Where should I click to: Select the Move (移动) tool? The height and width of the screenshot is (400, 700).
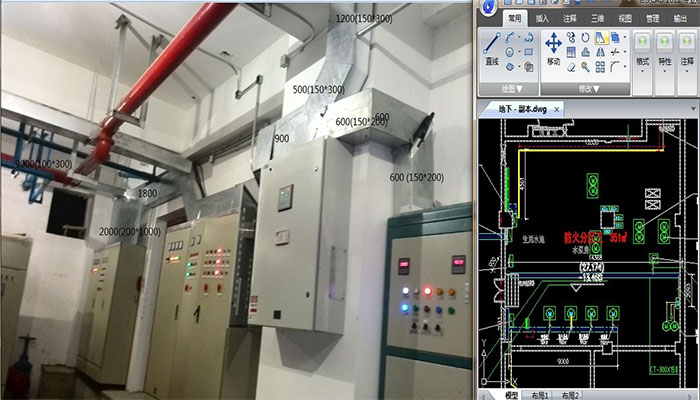553,48
